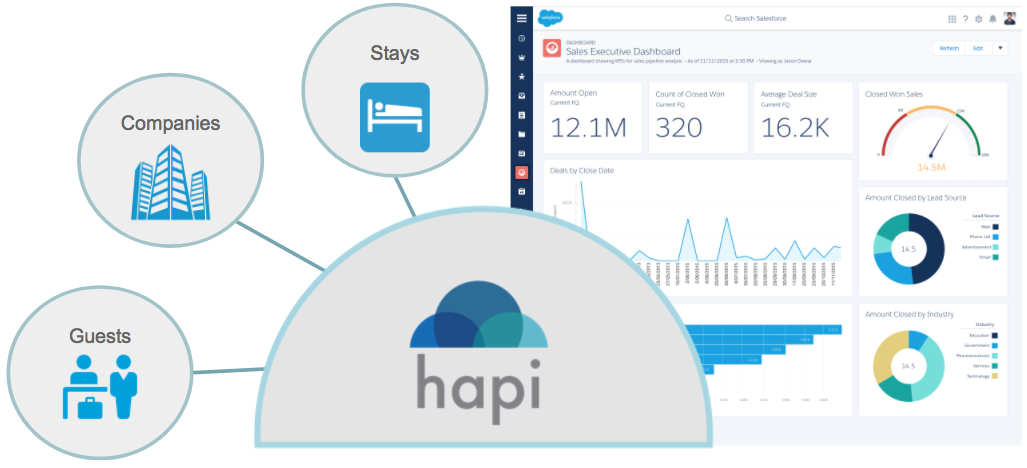
Task: Click the Email legend swatch
Action: (996, 258)
